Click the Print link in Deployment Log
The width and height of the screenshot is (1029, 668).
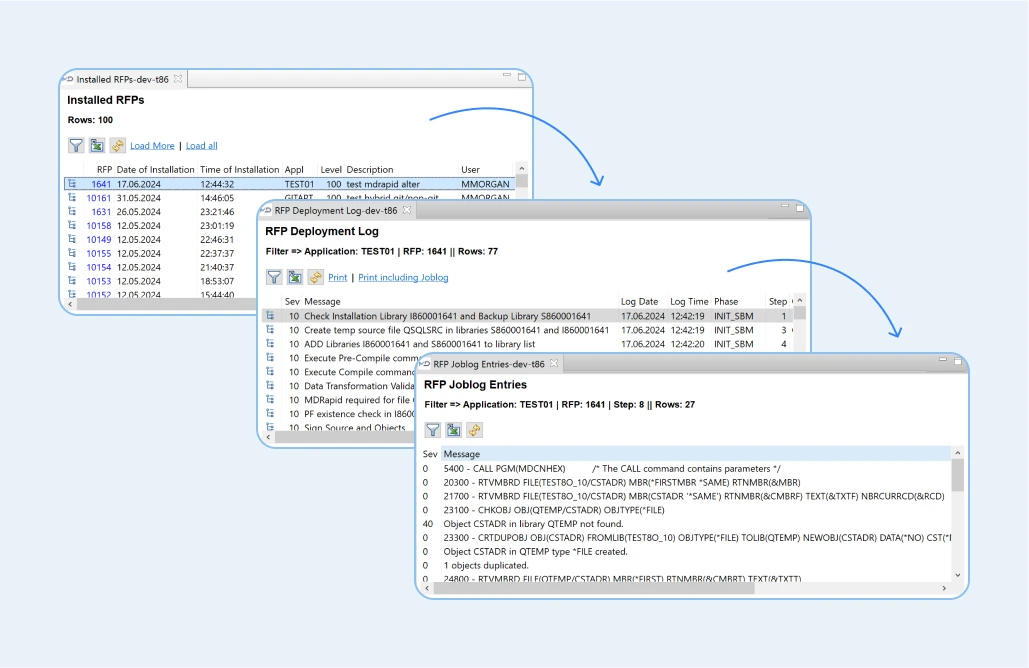pos(338,278)
